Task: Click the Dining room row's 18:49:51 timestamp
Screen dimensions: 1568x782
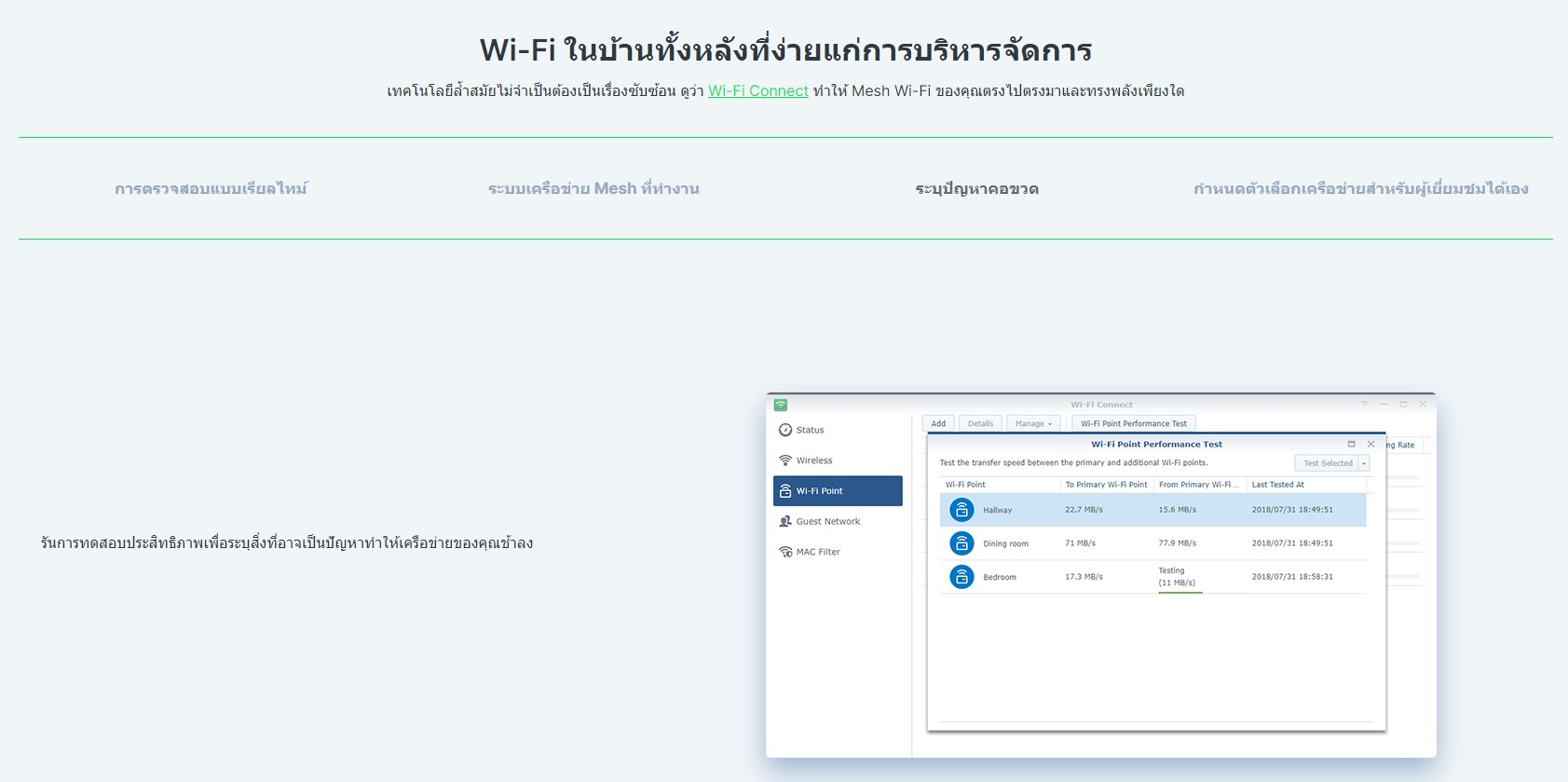Action: coord(1292,542)
